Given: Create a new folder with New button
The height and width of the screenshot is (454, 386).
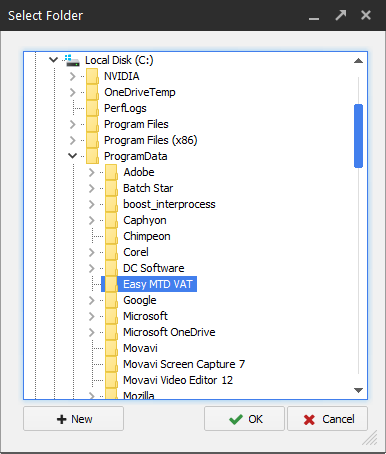Looking at the screenshot, I should [x=73, y=419].
